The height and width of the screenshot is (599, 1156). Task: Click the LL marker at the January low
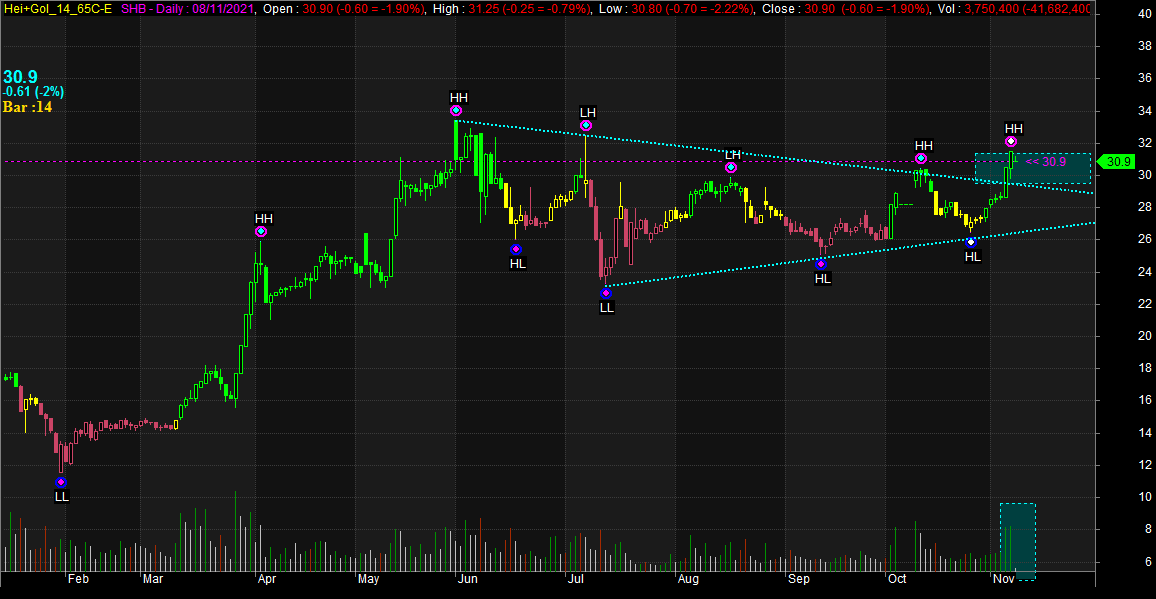(61, 482)
